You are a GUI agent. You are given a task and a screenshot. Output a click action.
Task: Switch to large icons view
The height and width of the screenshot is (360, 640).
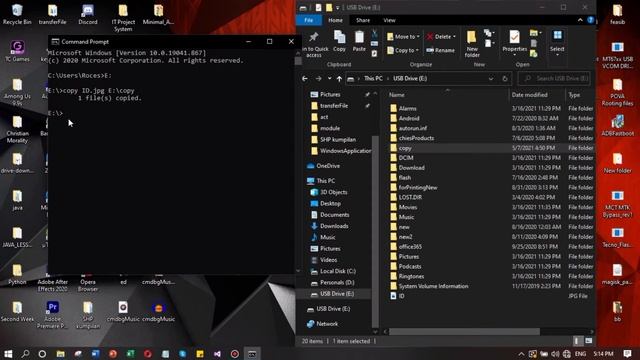click(x=589, y=341)
